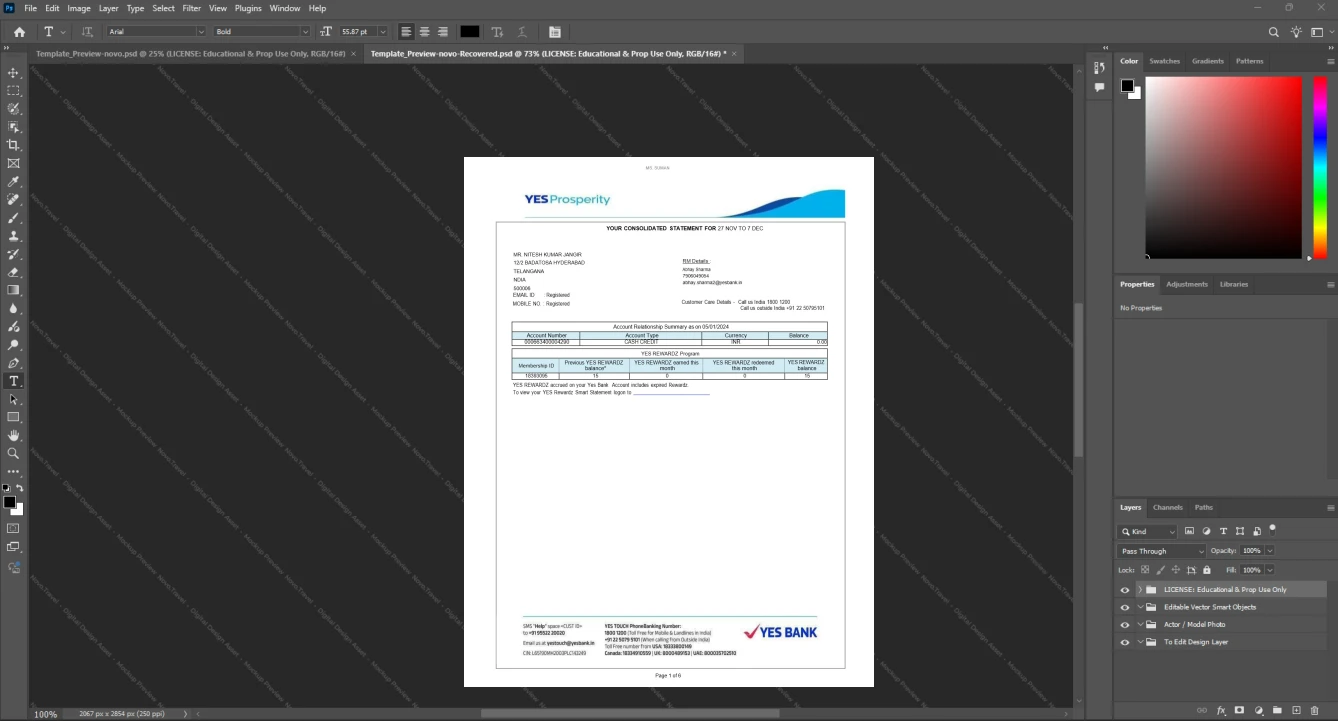Create a new layer
The width and height of the screenshot is (1338, 721).
[x=1296, y=710]
